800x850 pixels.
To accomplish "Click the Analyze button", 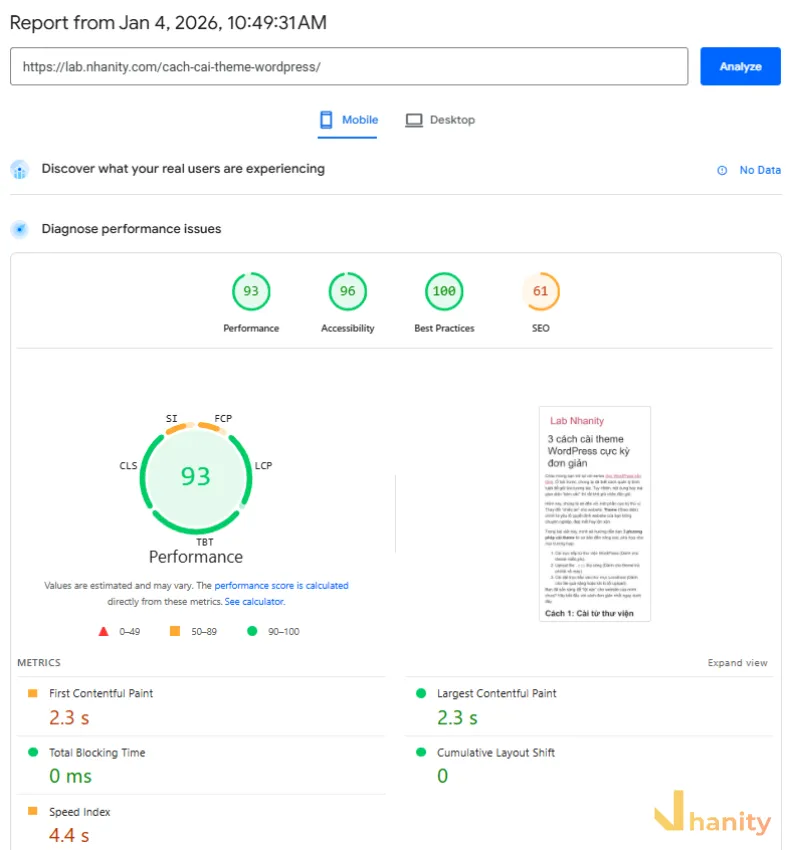I will [740, 66].
